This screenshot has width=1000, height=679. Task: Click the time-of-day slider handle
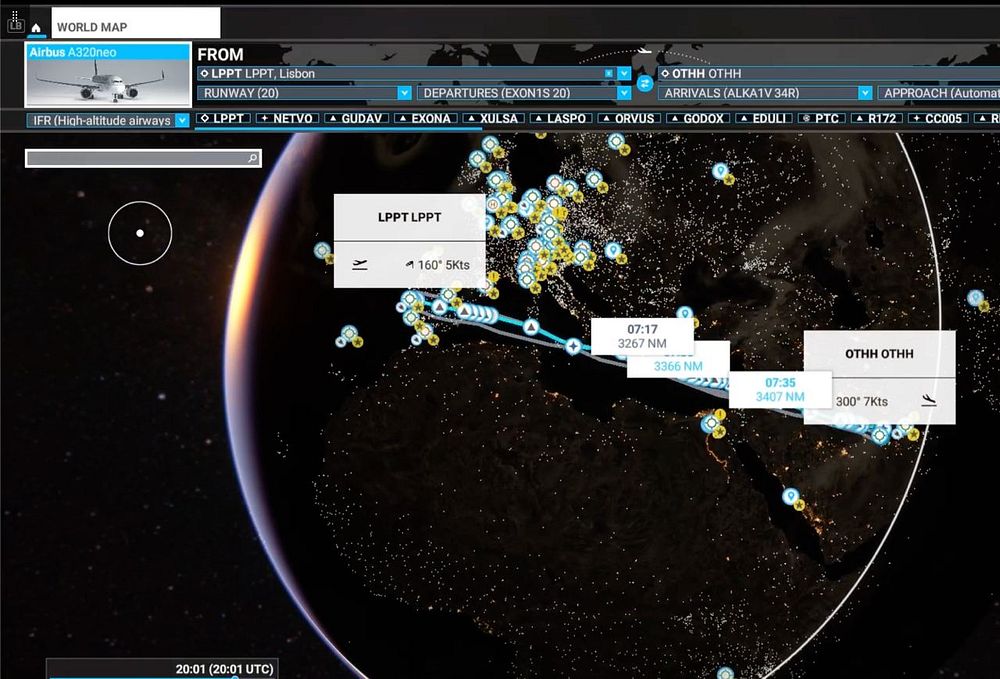point(235,677)
